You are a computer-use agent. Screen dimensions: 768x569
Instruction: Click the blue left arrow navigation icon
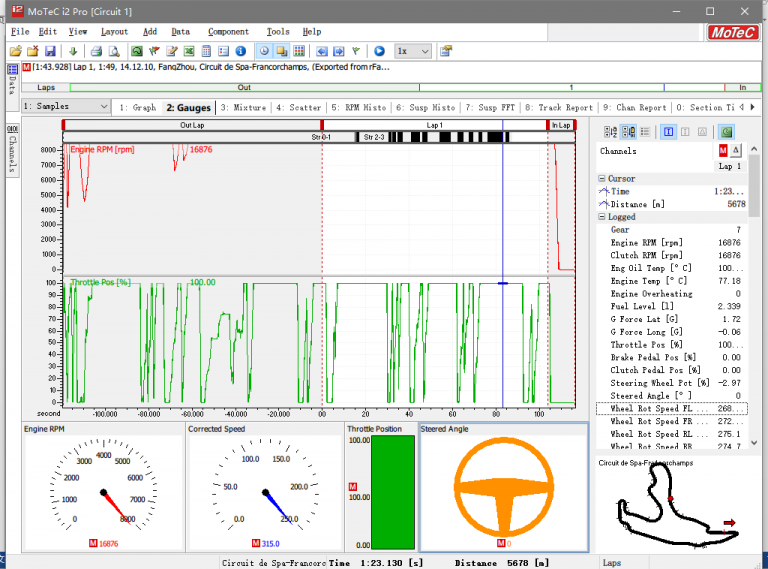point(322,51)
